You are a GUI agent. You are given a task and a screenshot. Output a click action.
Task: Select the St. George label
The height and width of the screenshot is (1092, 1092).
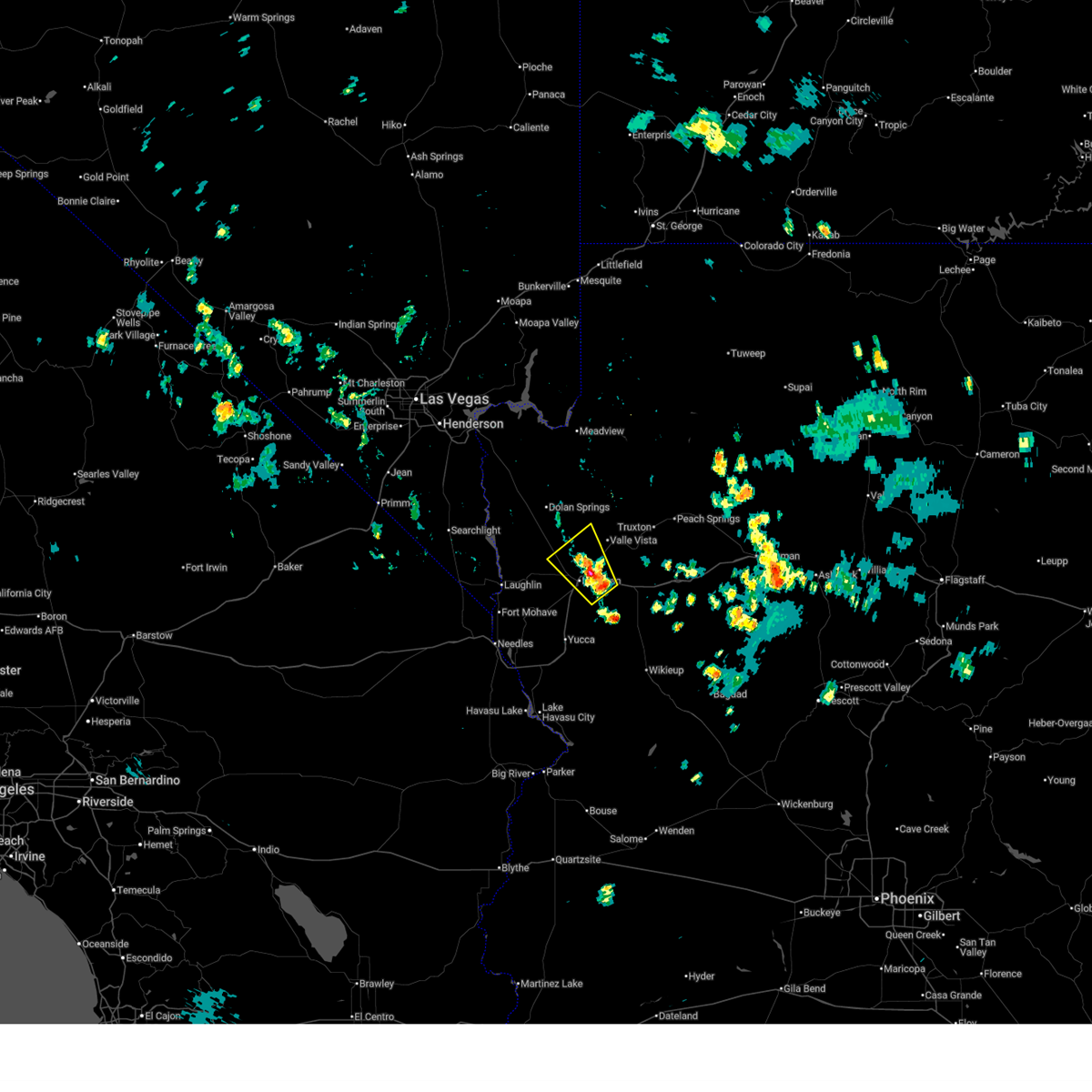[679, 227]
